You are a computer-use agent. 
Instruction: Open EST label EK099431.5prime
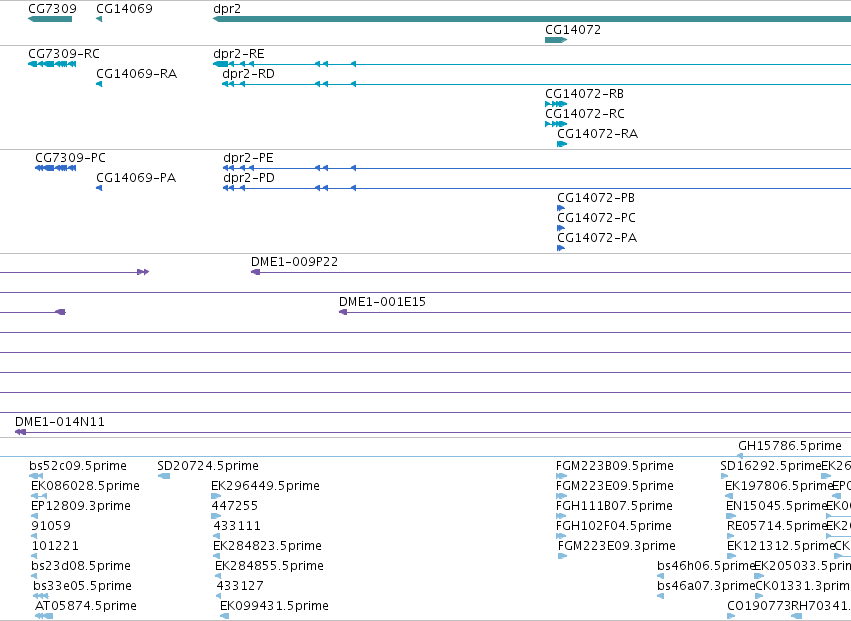point(274,607)
